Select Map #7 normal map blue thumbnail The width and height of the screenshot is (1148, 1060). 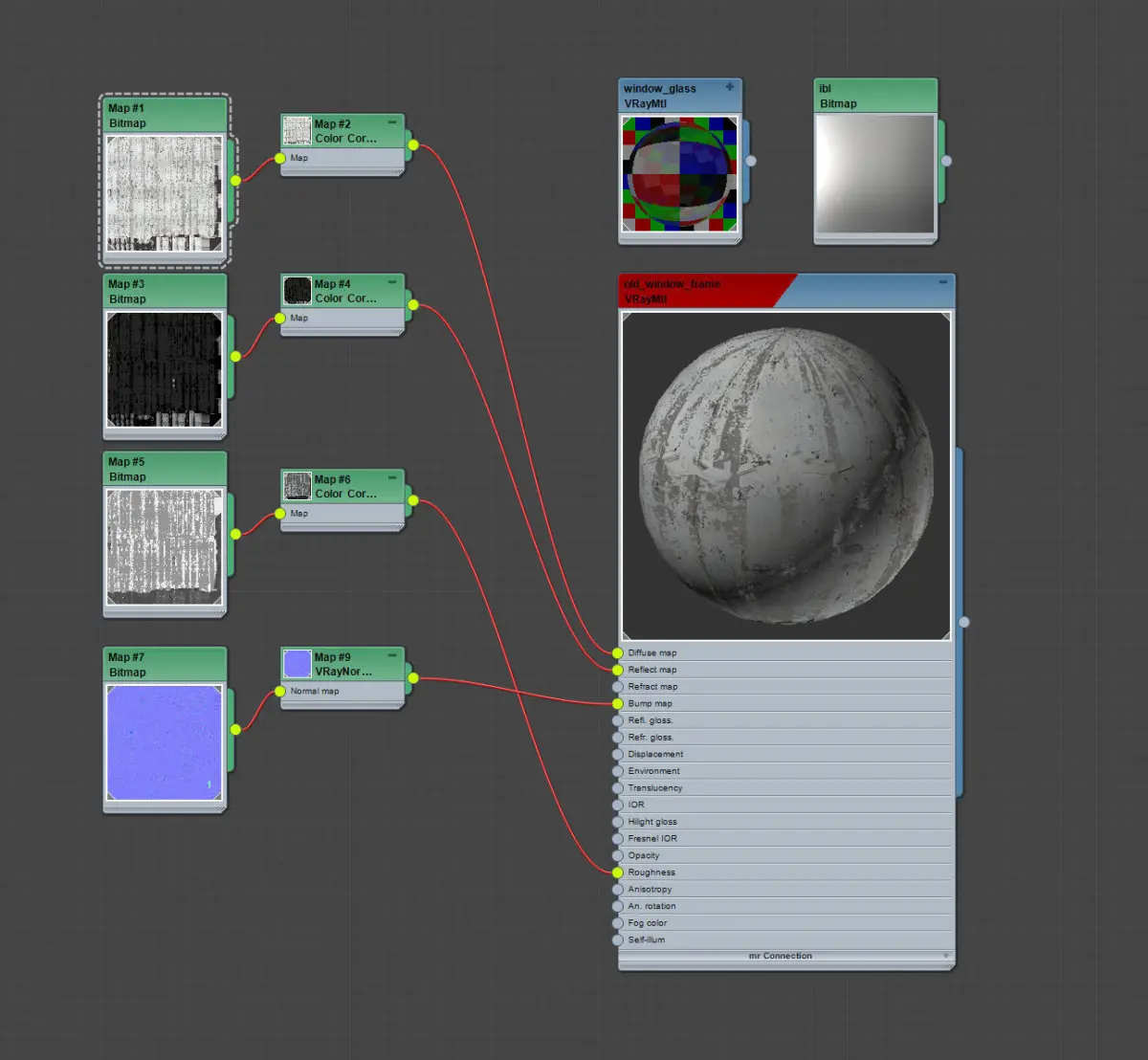click(165, 742)
